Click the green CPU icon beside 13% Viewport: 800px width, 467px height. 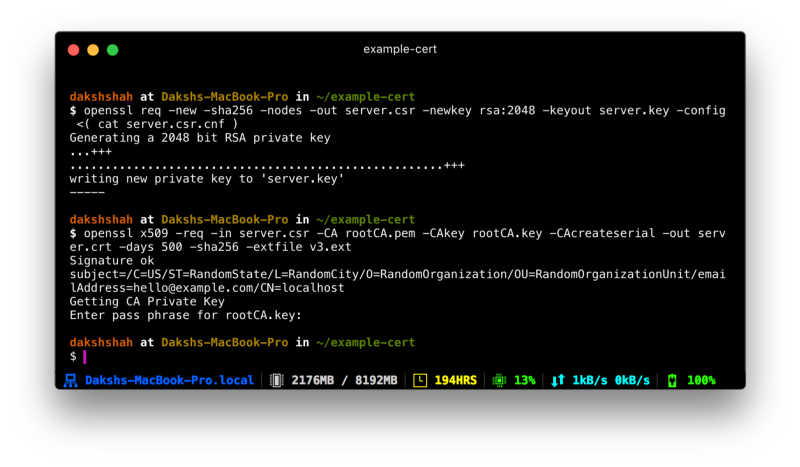pyautogui.click(x=499, y=380)
